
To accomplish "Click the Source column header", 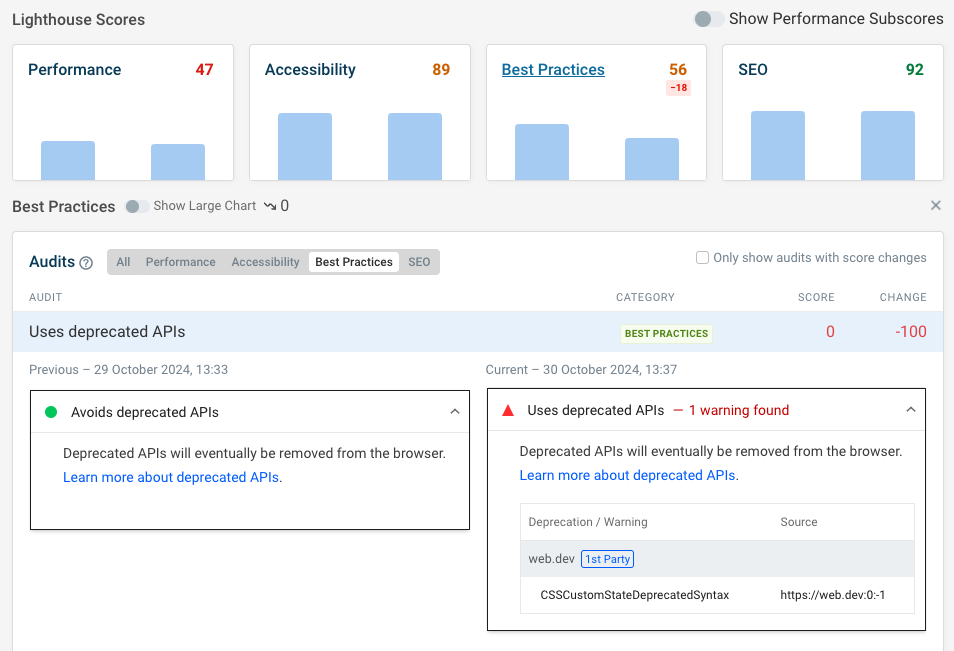I will coord(799,522).
